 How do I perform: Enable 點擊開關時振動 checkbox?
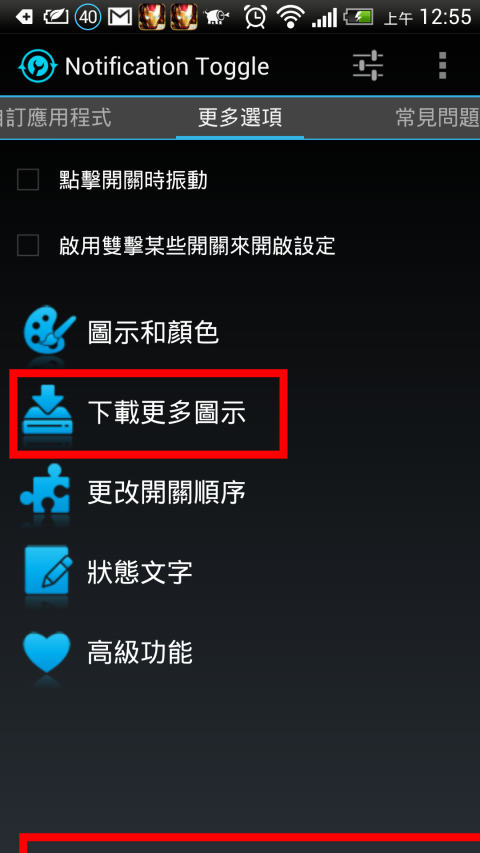coord(28,180)
